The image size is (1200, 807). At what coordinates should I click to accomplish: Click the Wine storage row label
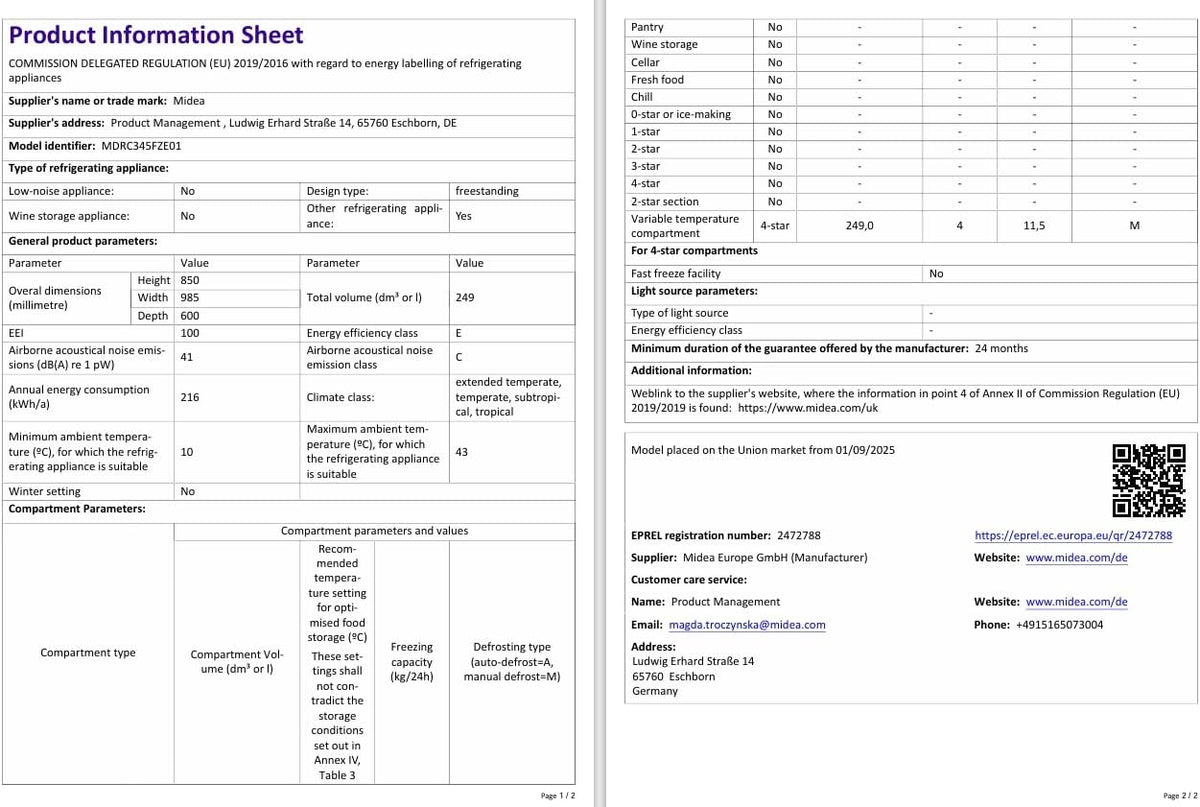[x=664, y=44]
